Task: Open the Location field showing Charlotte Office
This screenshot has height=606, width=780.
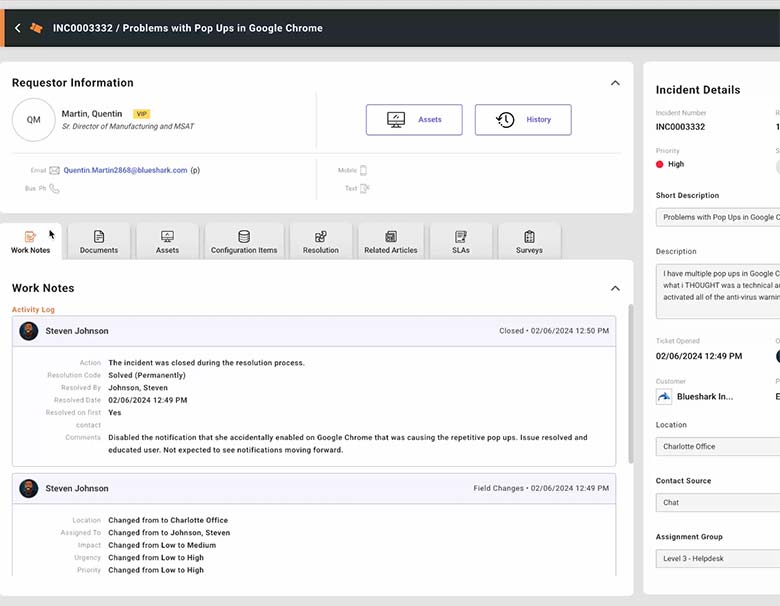Action: pos(718,447)
